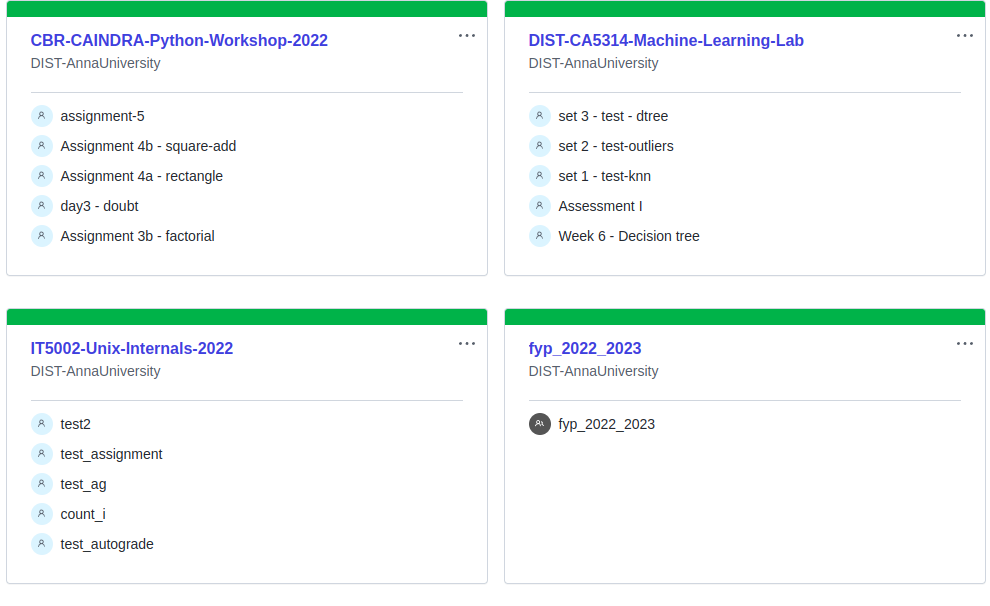Open test_autograde assignment
The height and width of the screenshot is (606, 990).
[x=107, y=544]
